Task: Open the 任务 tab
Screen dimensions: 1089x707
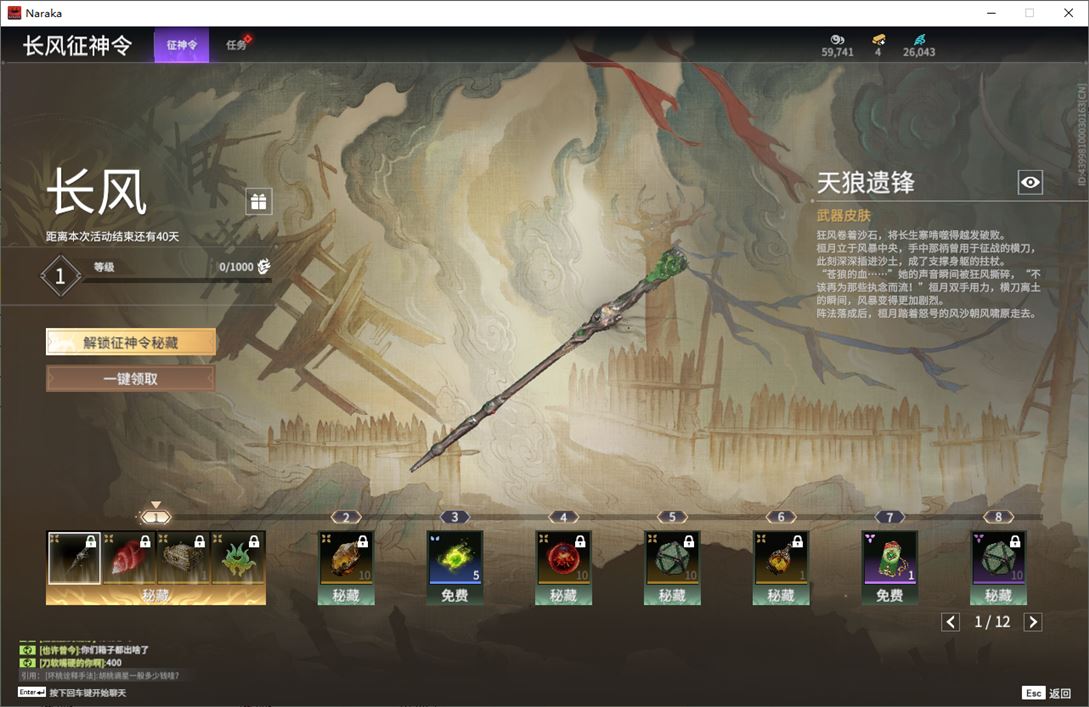Action: pyautogui.click(x=237, y=45)
